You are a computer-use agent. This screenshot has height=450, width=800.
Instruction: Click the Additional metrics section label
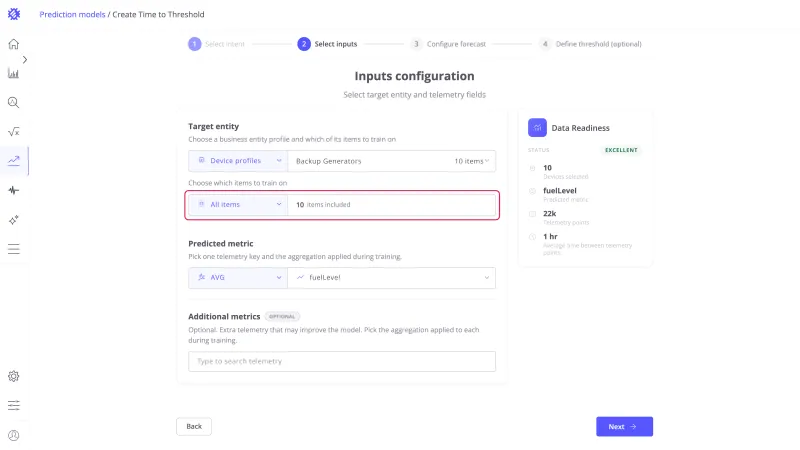[224, 316]
